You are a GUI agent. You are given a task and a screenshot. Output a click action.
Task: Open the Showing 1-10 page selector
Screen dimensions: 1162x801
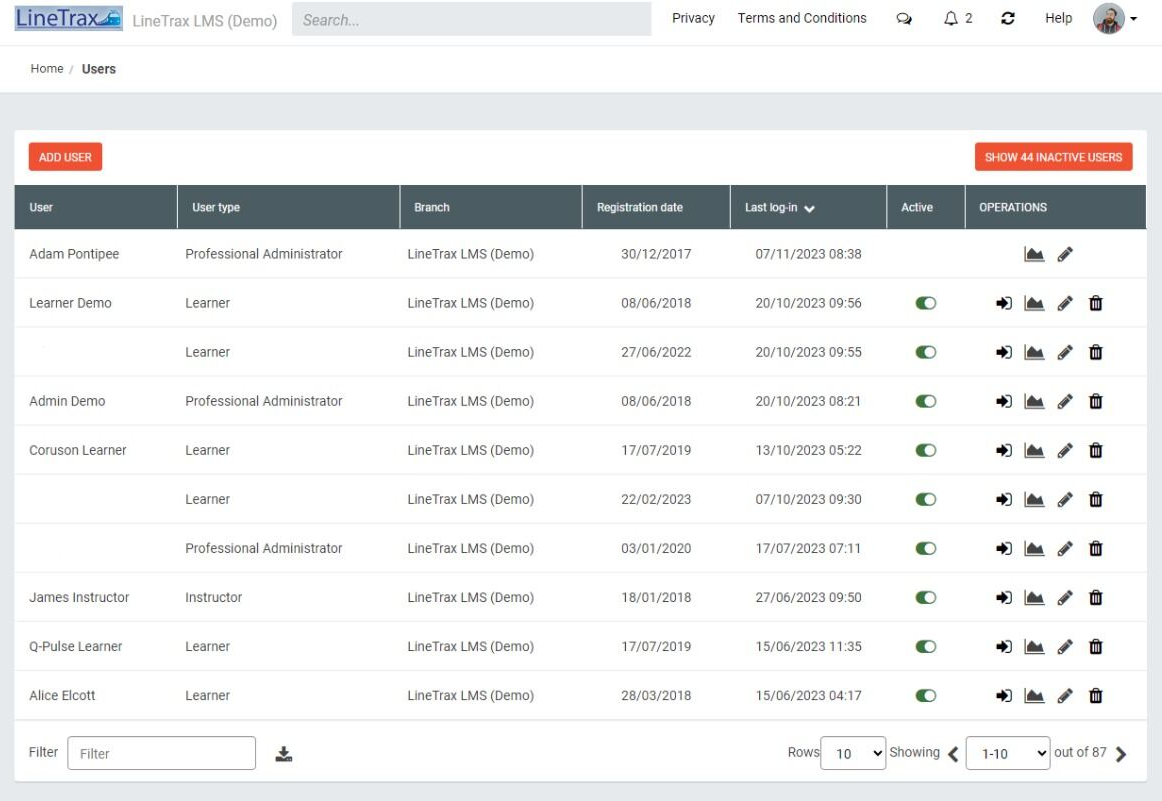tap(1008, 753)
